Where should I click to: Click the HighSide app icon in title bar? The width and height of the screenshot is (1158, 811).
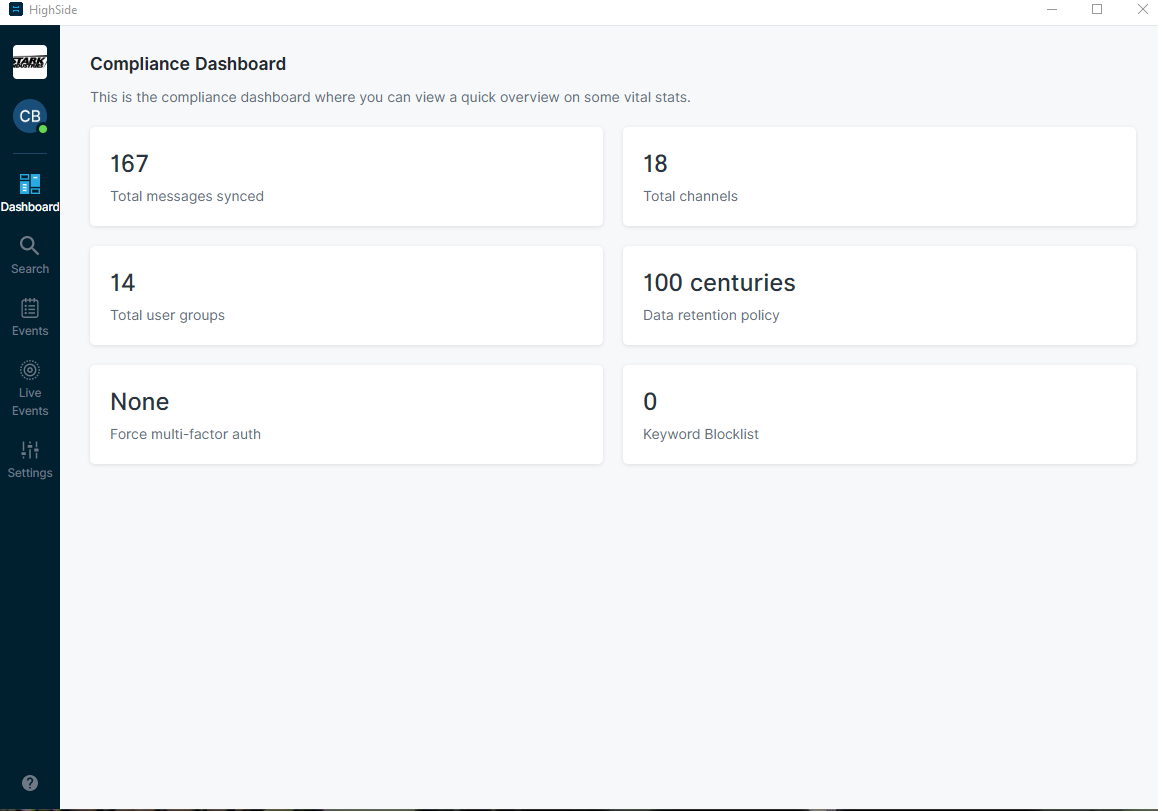coord(16,10)
